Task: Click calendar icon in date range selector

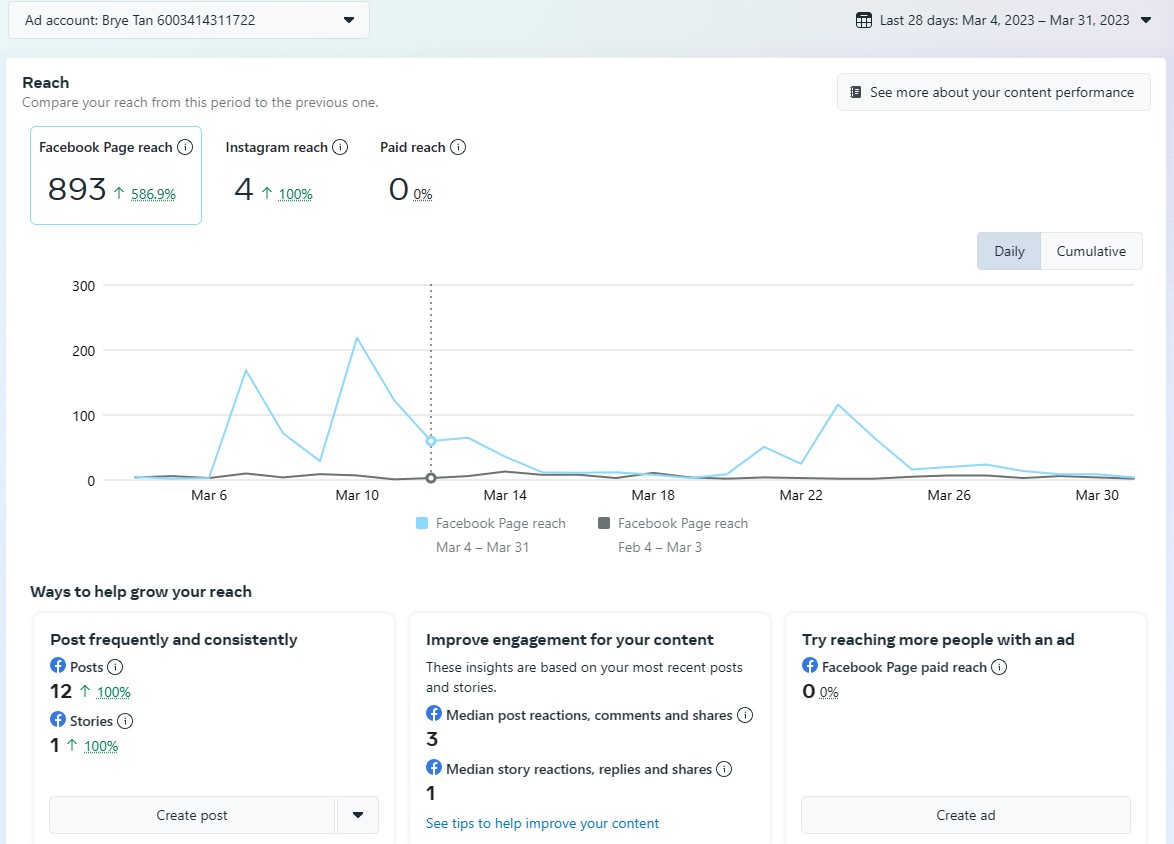Action: [x=864, y=20]
